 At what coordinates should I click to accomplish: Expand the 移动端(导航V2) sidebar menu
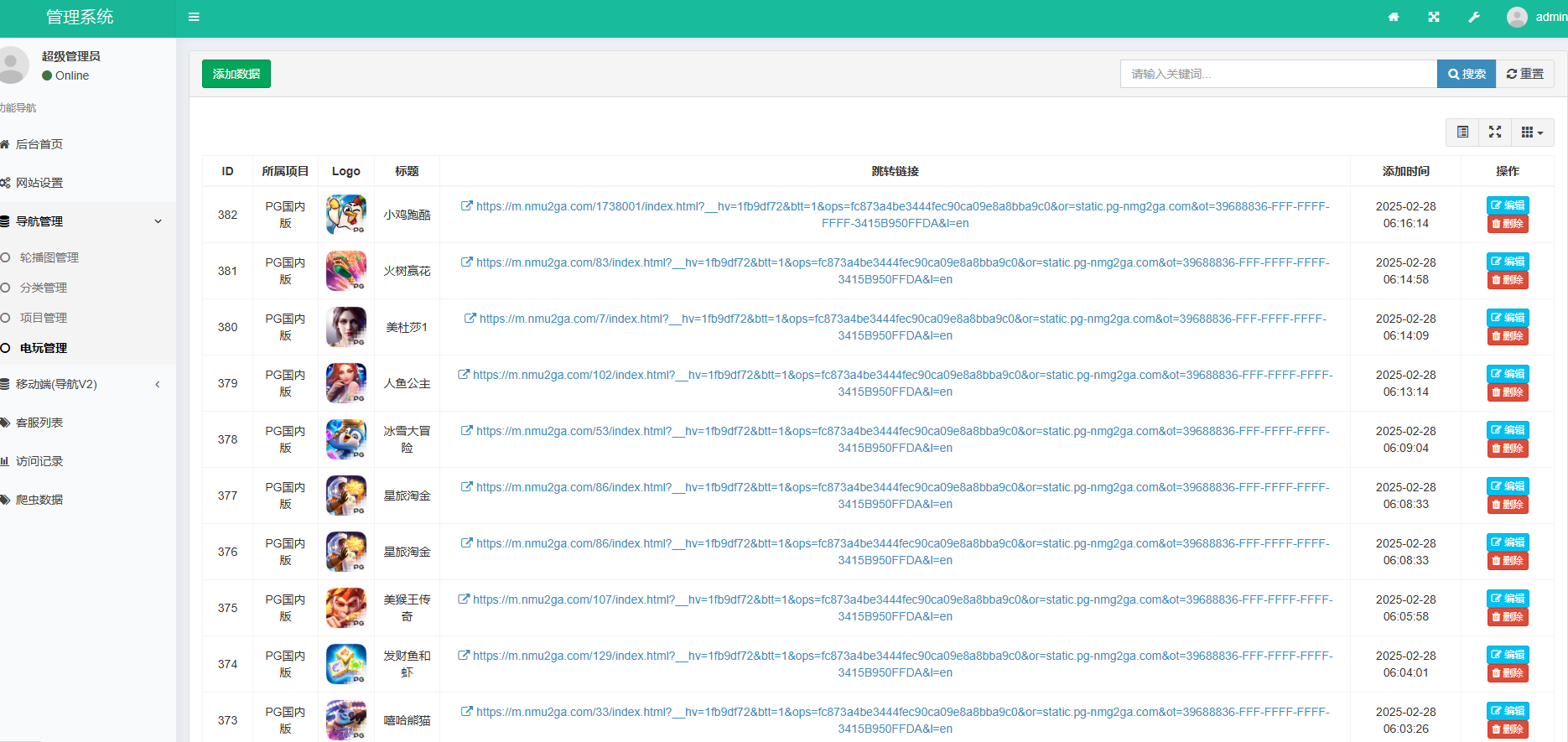pyautogui.click(x=84, y=384)
